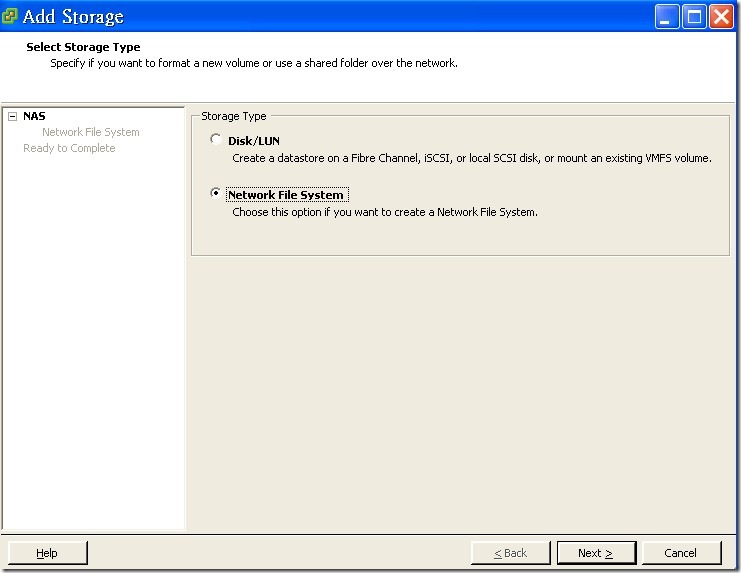This screenshot has width=741, height=573.
Task: Proceed with the Next button
Action: 596,553
